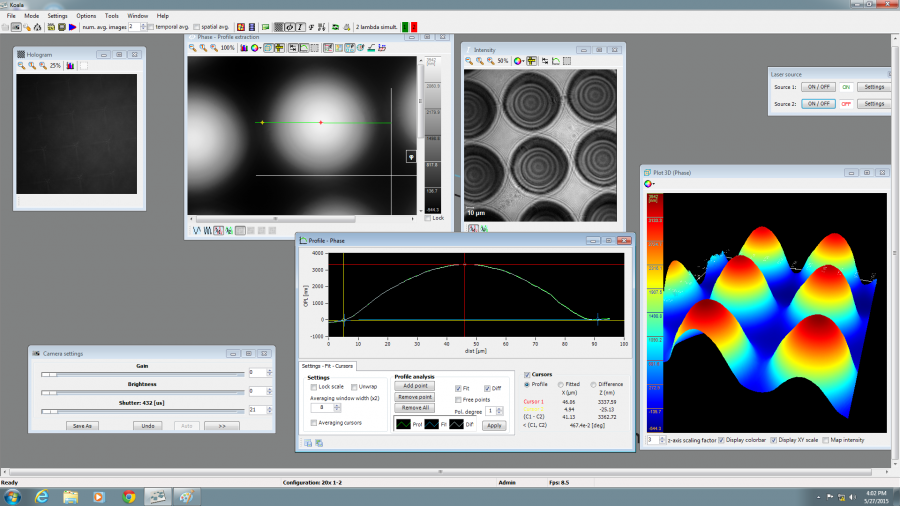Select the Fitted radio button
The width and height of the screenshot is (900, 506).
click(561, 384)
